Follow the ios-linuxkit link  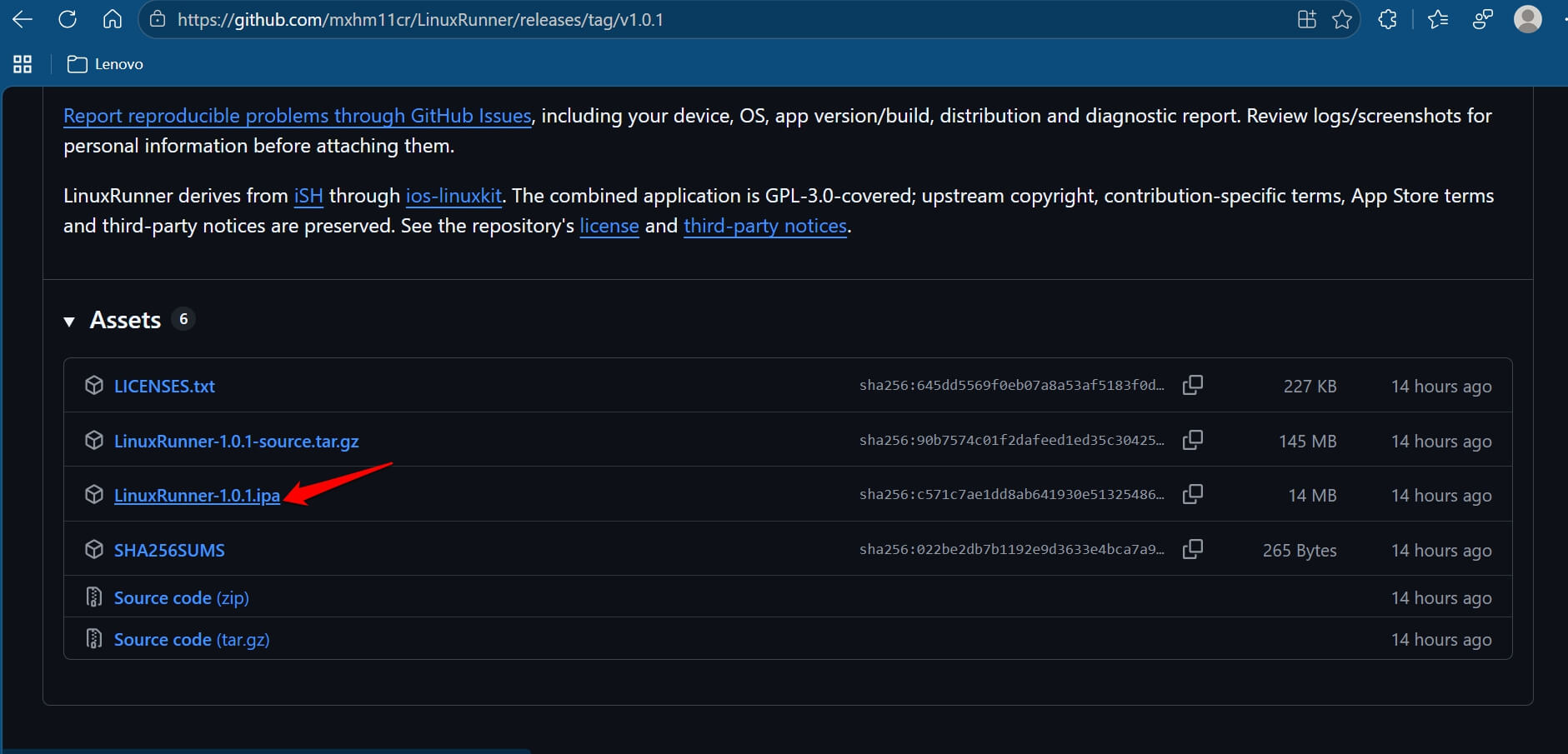453,196
